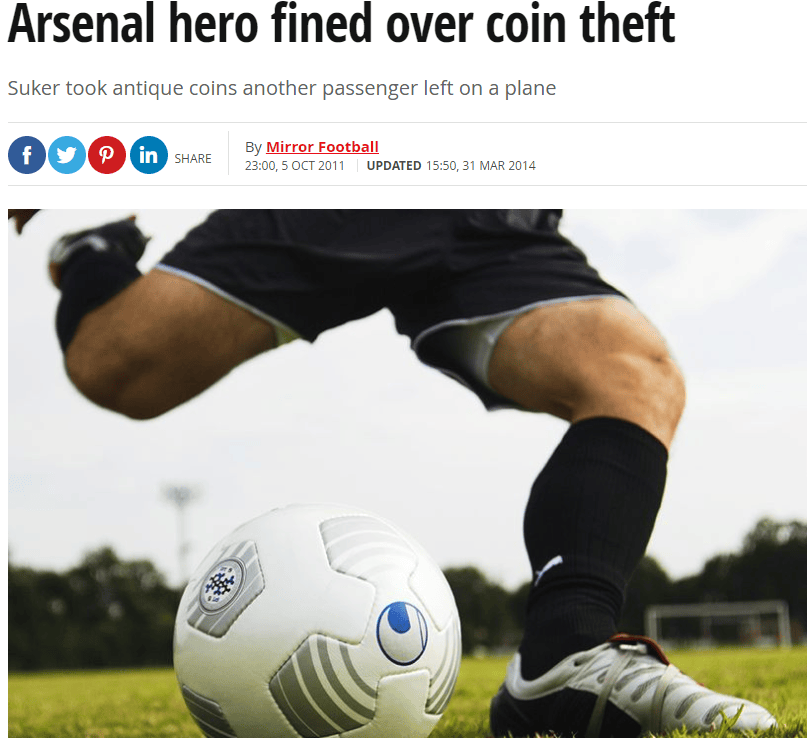Click the published date 23:00, 5 Oct 2011
807x738 pixels.
tap(294, 166)
